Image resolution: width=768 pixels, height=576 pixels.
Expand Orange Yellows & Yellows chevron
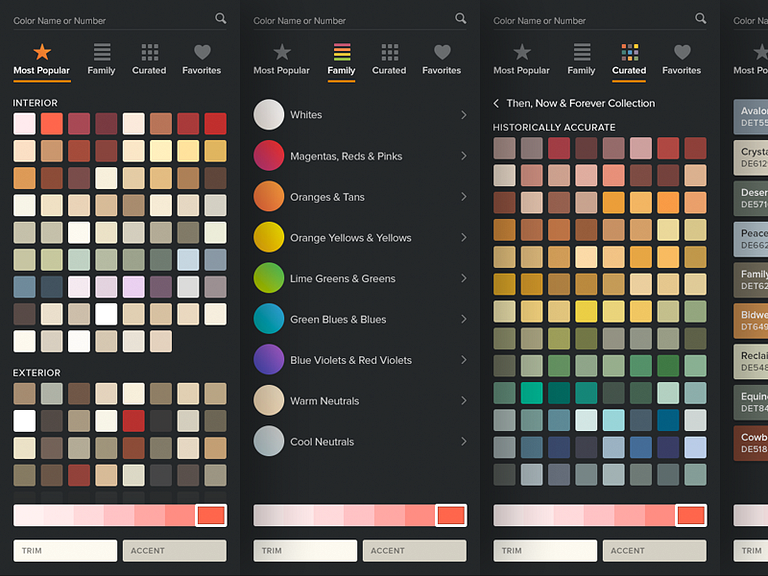tap(463, 238)
